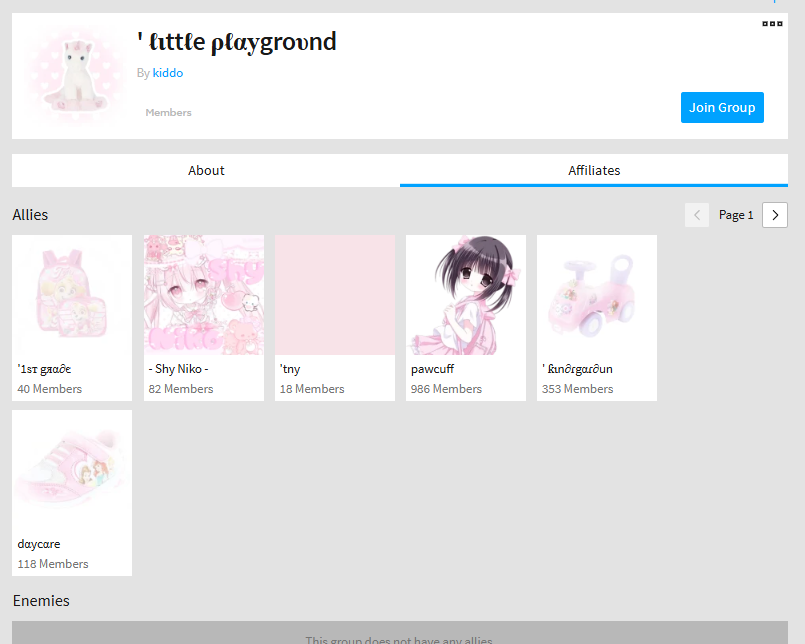
Task: Click the '1st grade group name
Action: tap(44, 369)
